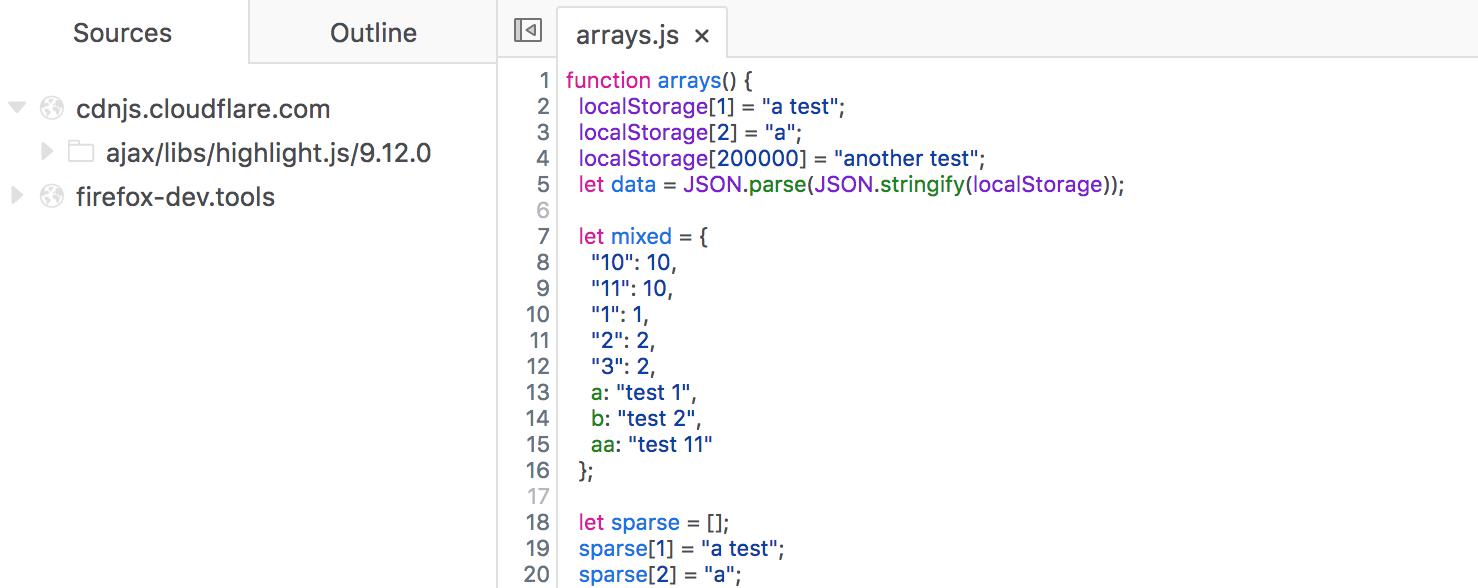Select the ajax/libs/highlight.js/9.12.0 folder entry
The width and height of the screenshot is (1478, 588).
pyautogui.click(x=269, y=153)
